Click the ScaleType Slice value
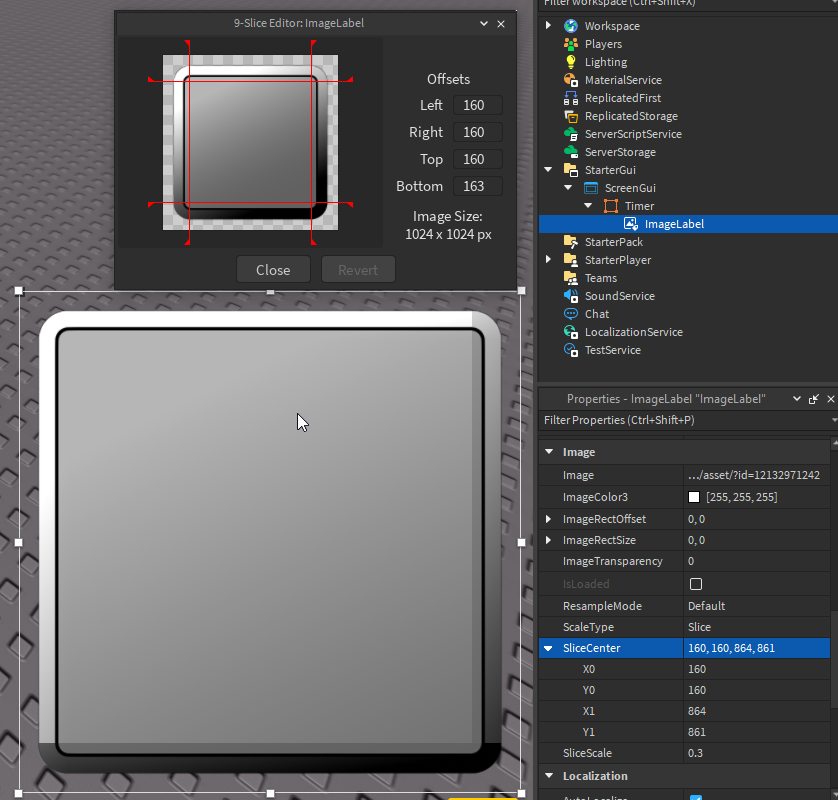 tap(700, 627)
